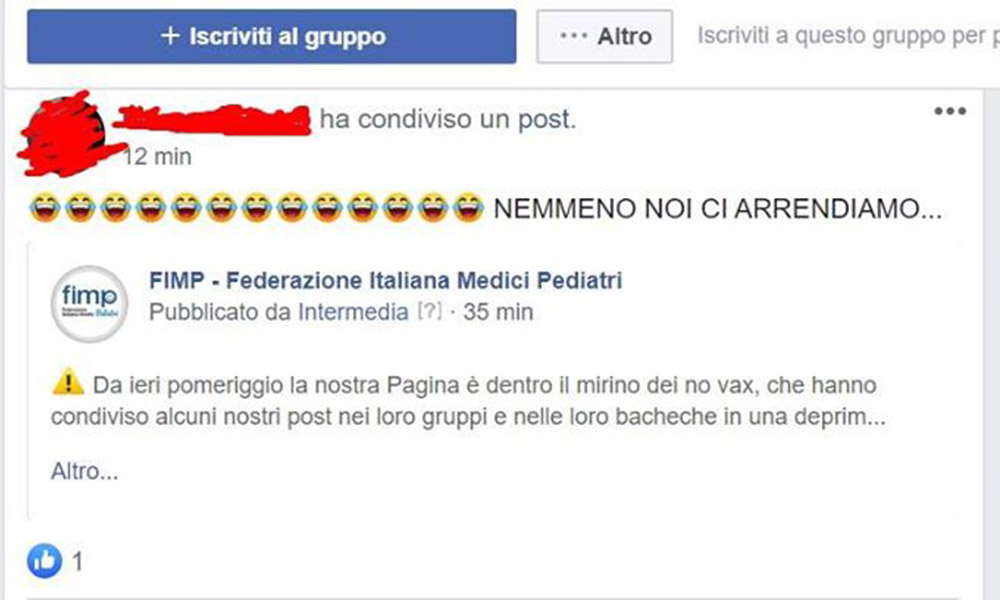Click the Iscriviti al gruppo button
Screen dimensions: 1000x600
pyautogui.click(x=272, y=36)
